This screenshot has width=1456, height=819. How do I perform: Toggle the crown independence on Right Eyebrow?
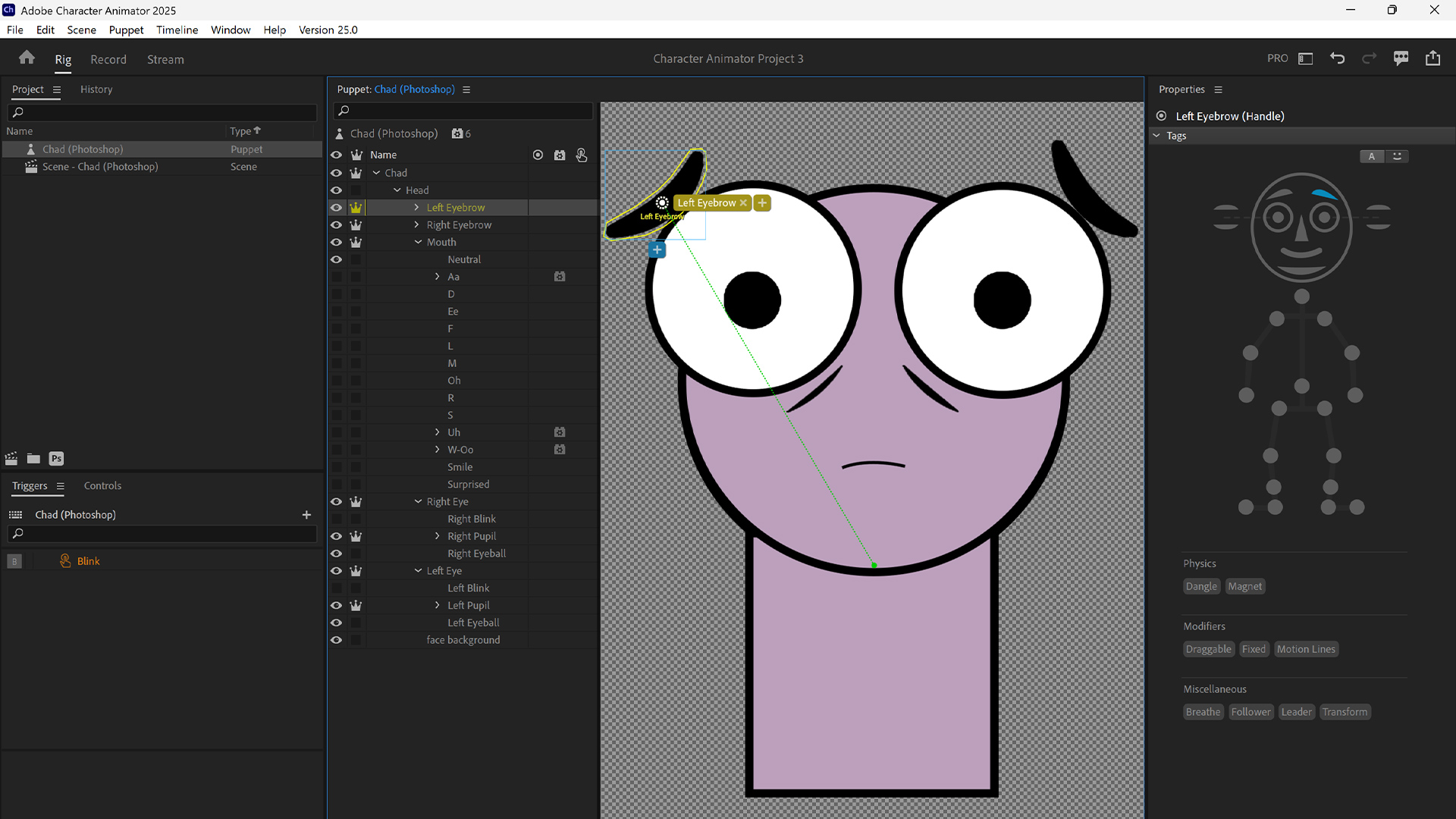tap(356, 225)
